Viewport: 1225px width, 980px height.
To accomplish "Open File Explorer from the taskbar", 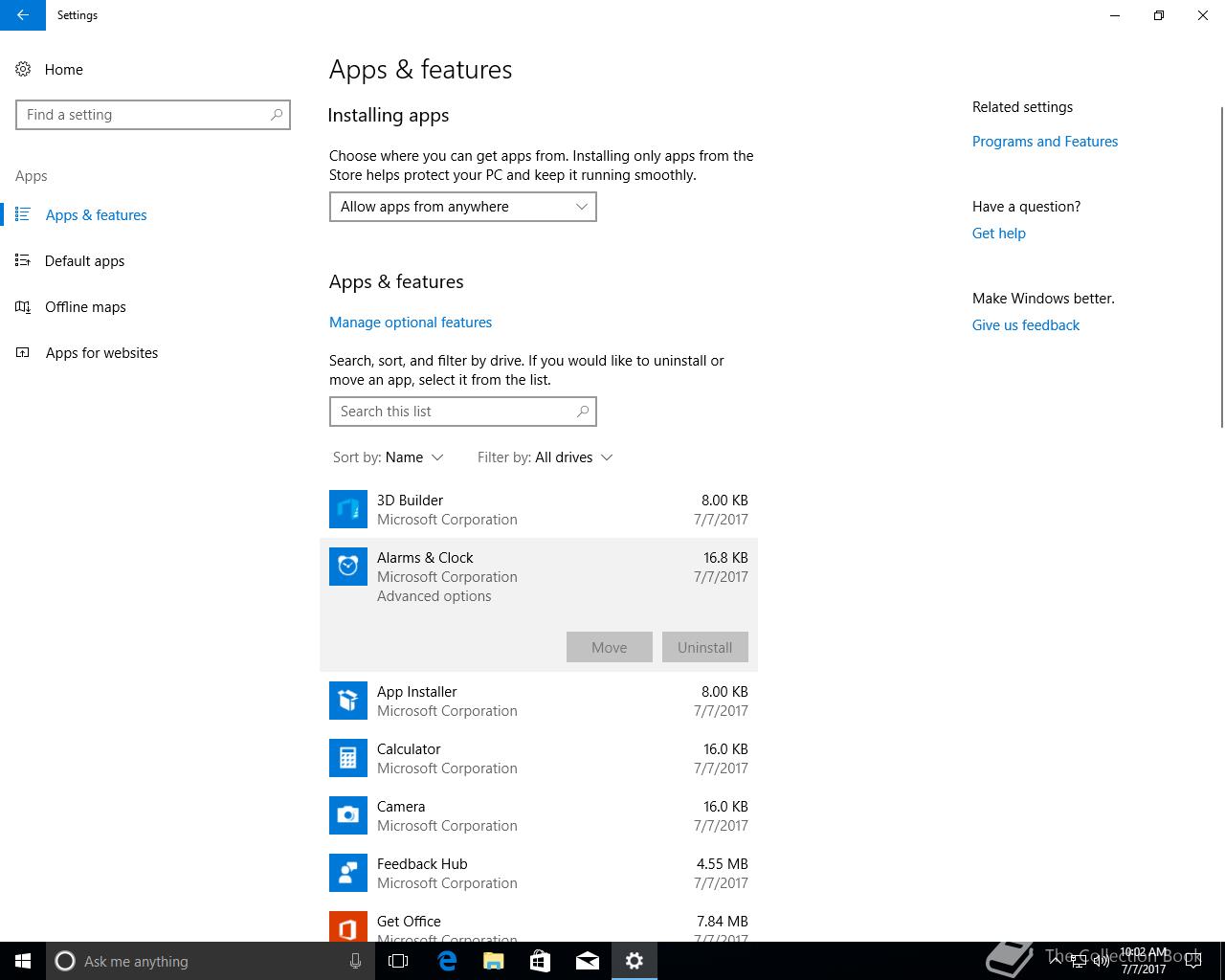I will [x=494, y=961].
